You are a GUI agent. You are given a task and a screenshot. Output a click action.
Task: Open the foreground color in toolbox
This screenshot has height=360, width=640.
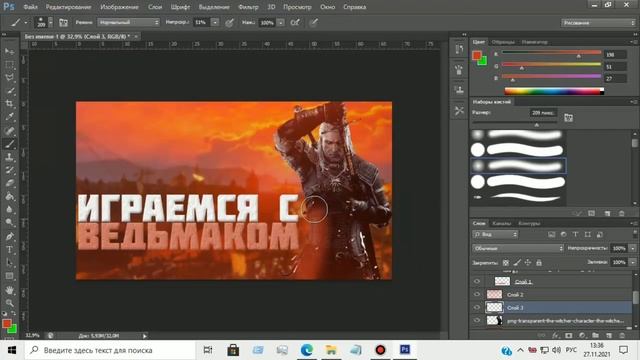[x=7, y=323]
